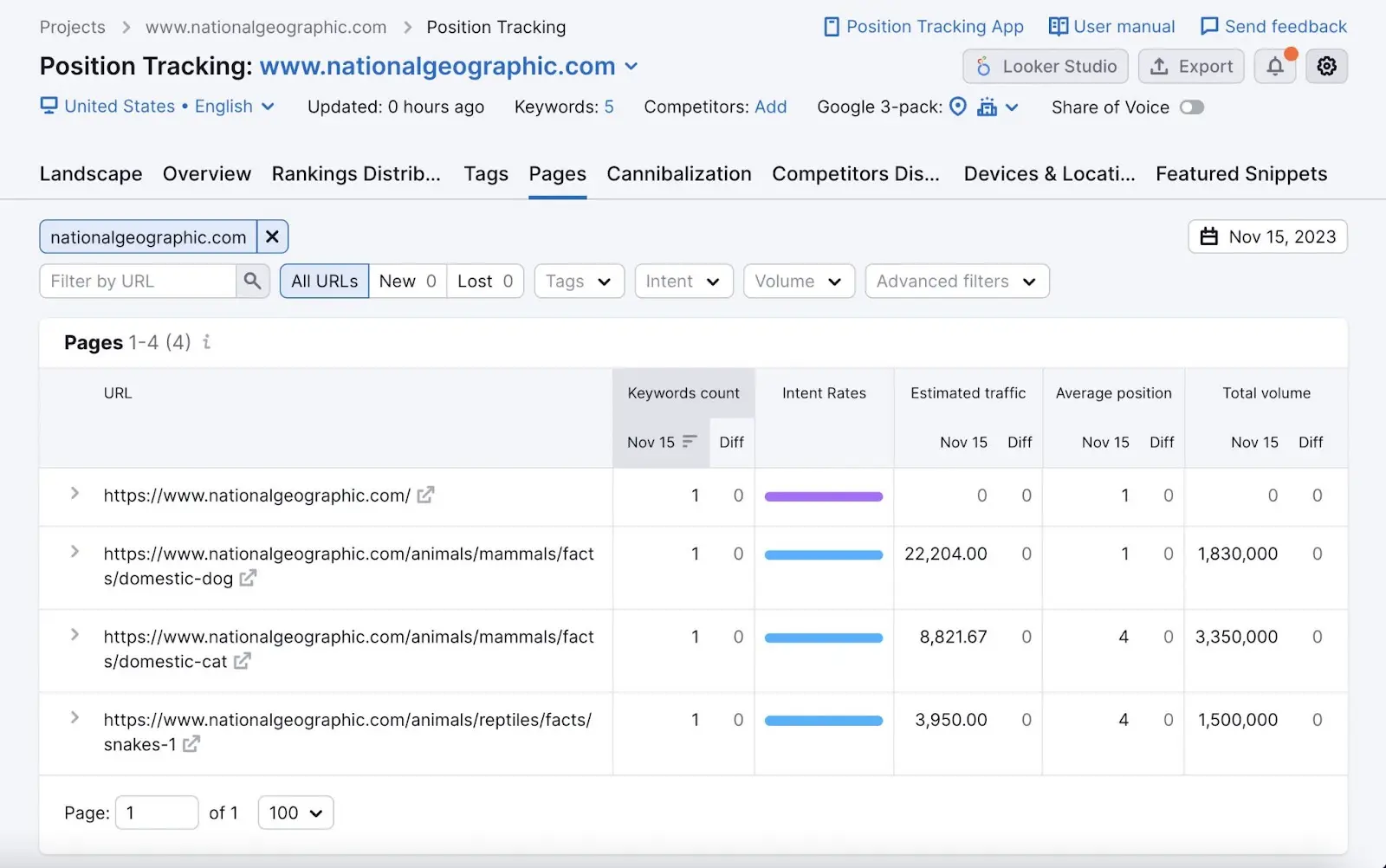
Task: Click the domestic-dog blue intent bar
Action: pos(824,554)
